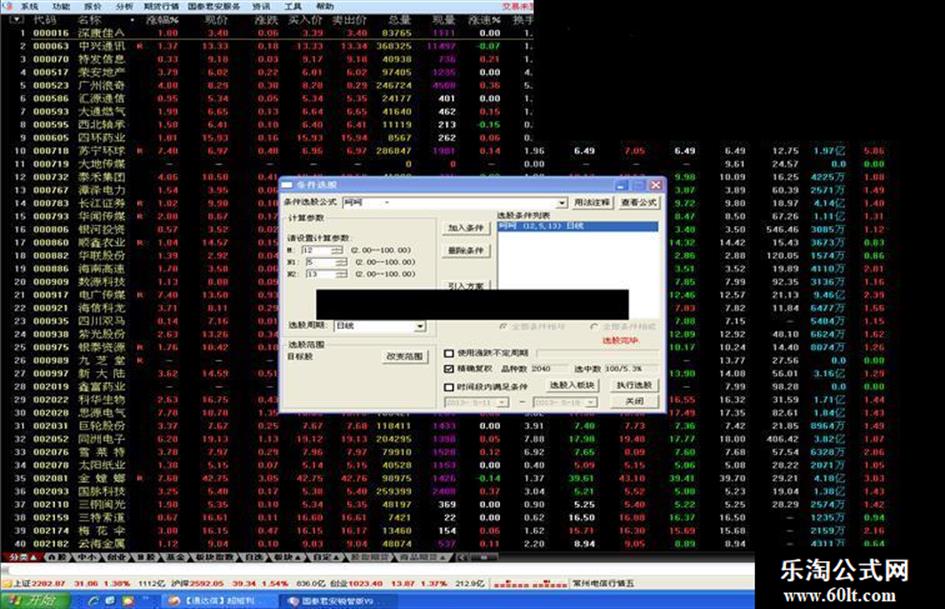Click the 查看公式 button
The width and height of the screenshot is (945, 609).
tap(639, 203)
